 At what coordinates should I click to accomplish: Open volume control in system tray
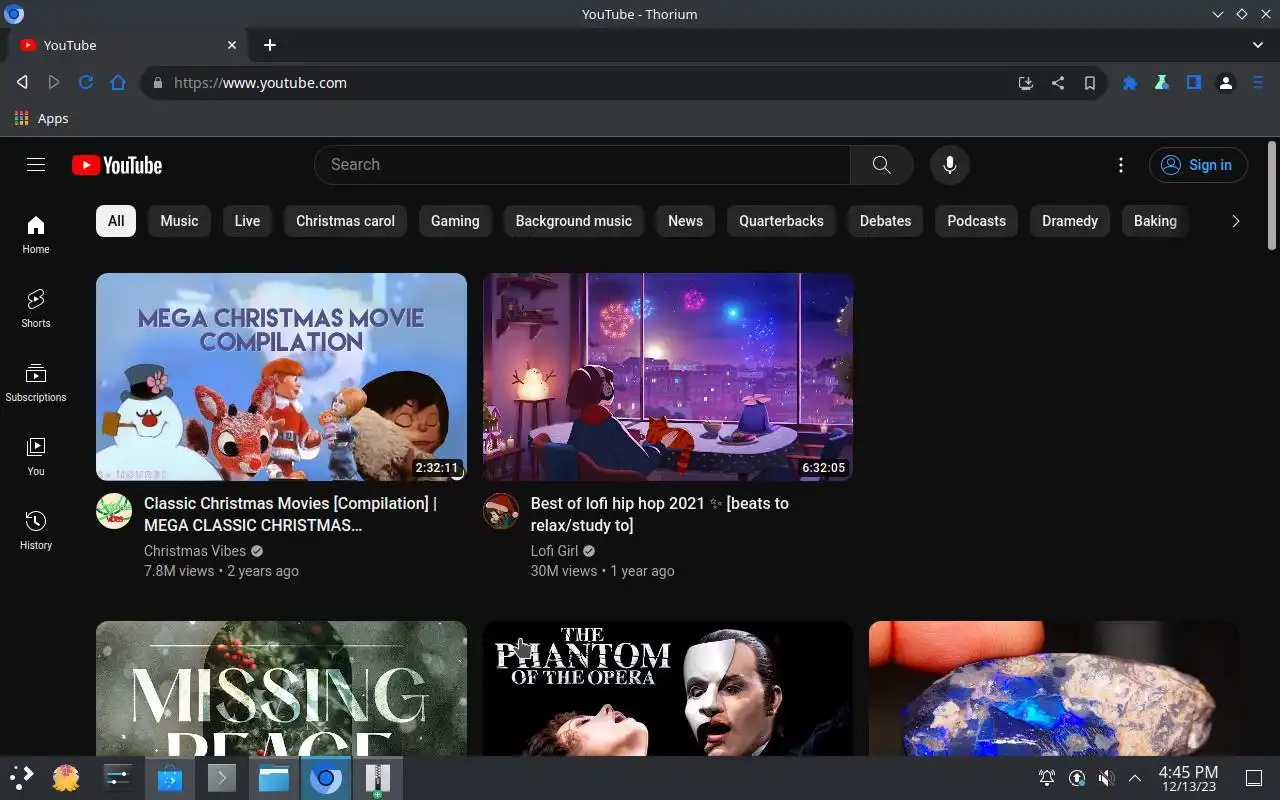pyautogui.click(x=1106, y=778)
